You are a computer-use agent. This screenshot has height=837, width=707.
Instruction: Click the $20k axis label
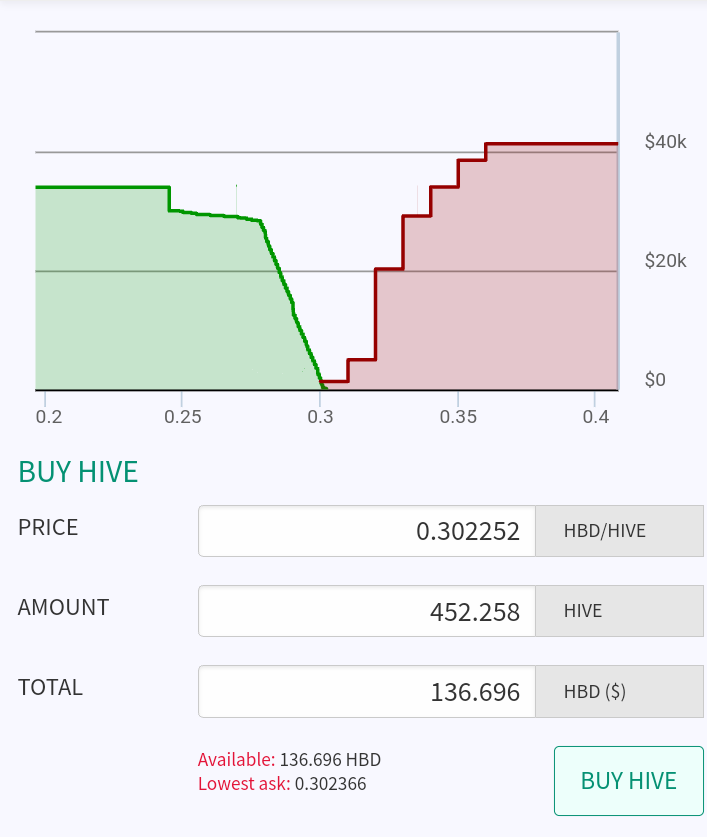tap(665, 260)
